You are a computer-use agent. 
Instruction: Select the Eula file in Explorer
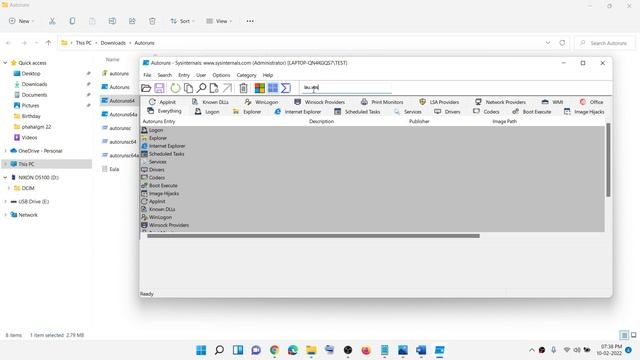[110, 169]
